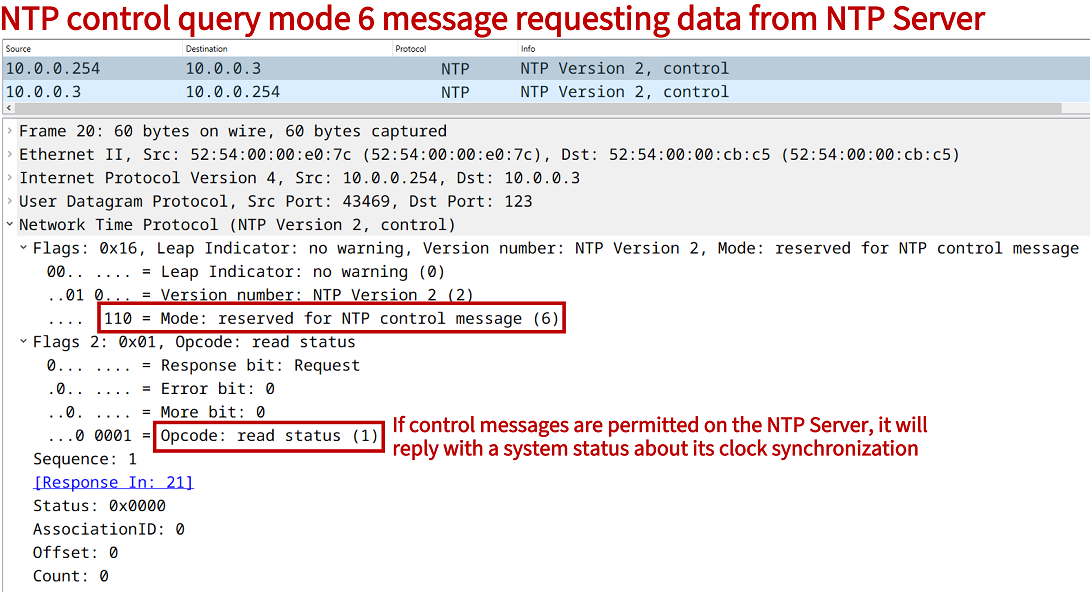The height and width of the screenshot is (592, 1090).
Task: Collapse the Flags 2 0x01 subtree
Action: 24,342
